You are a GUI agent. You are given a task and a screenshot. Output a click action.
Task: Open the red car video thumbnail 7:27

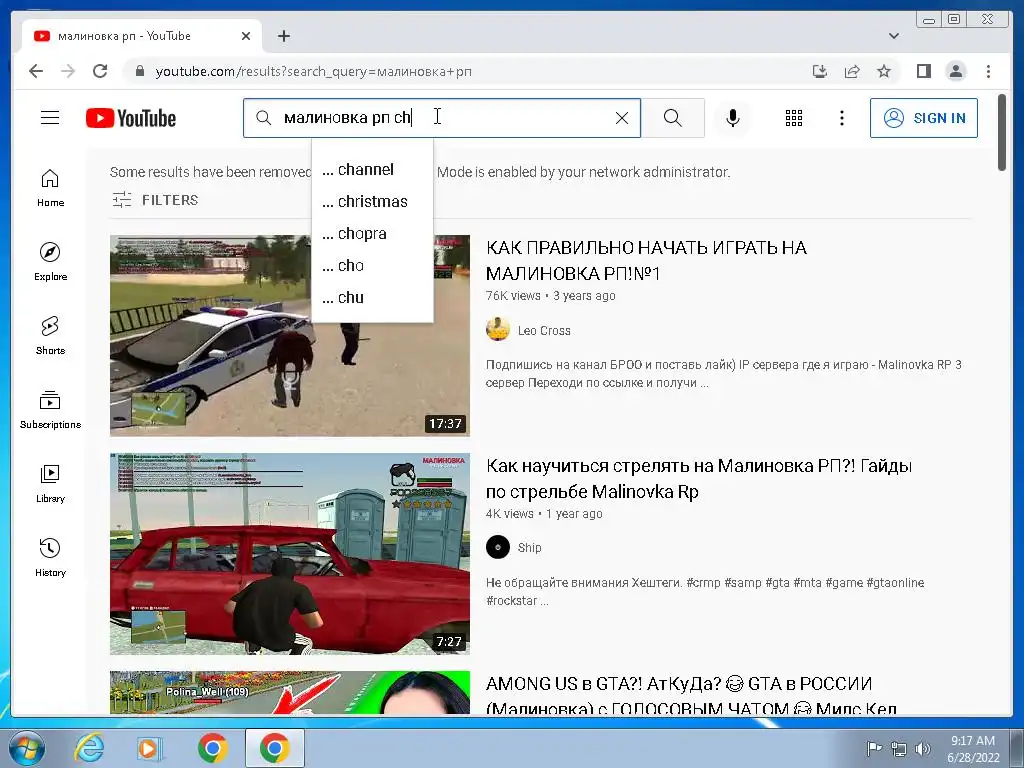pos(289,554)
